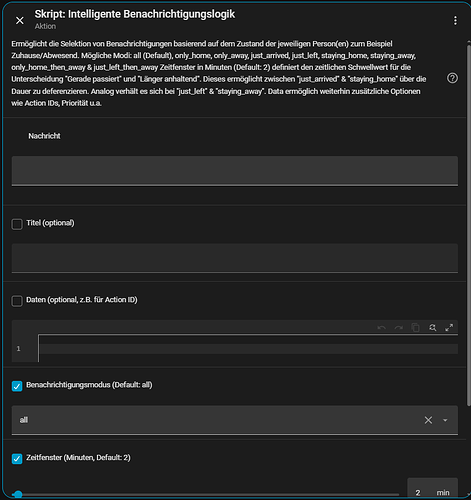Enable the Daten (optional) checkbox
The height and width of the screenshot is (500, 471).
coord(17,301)
